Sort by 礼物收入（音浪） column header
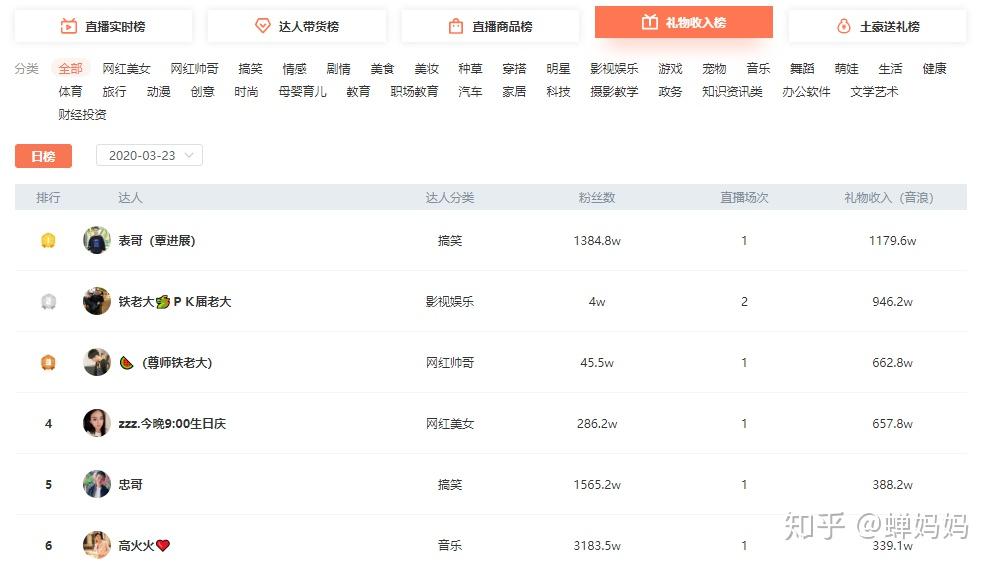This screenshot has height=568, width=996. coord(888,198)
